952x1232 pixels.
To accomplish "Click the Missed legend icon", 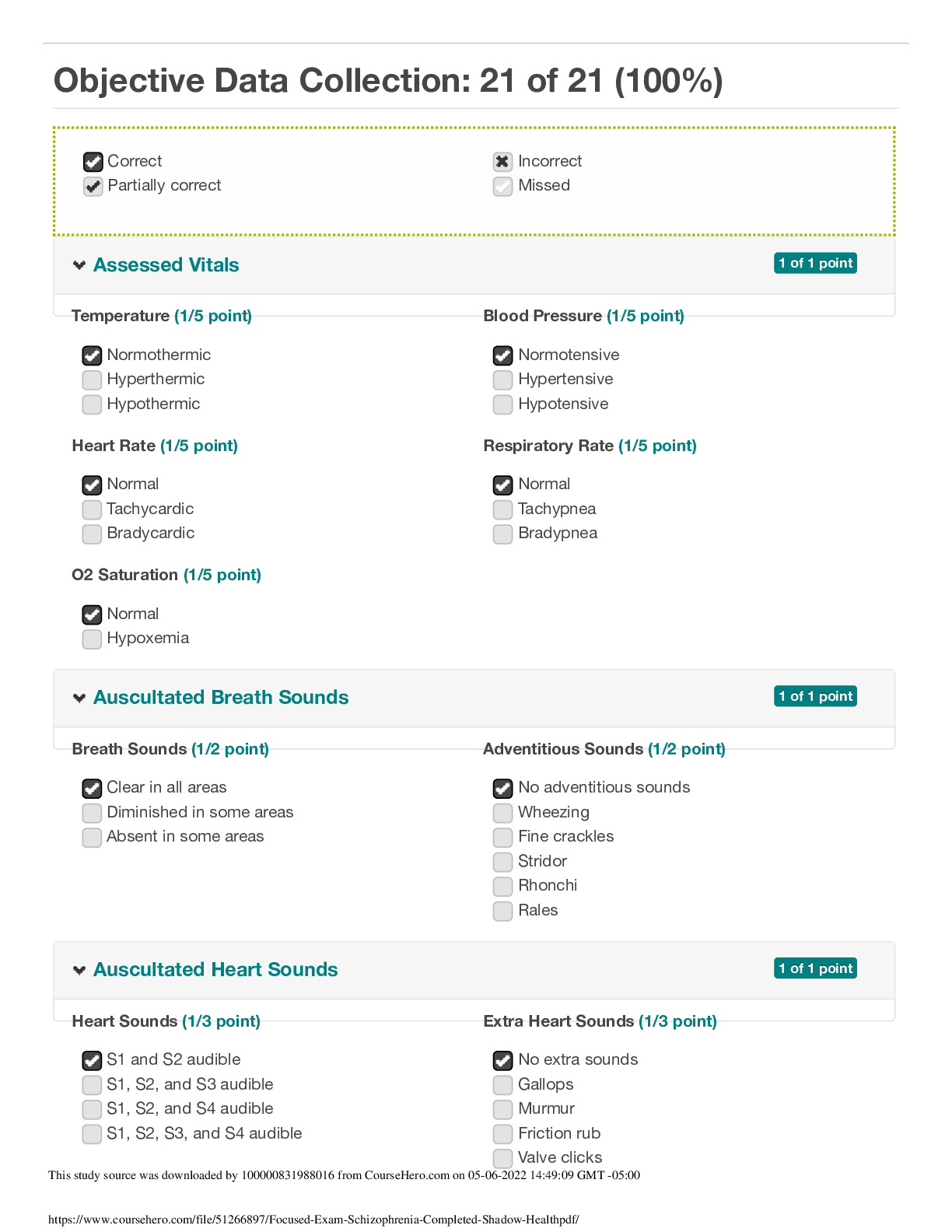I will [503, 187].
